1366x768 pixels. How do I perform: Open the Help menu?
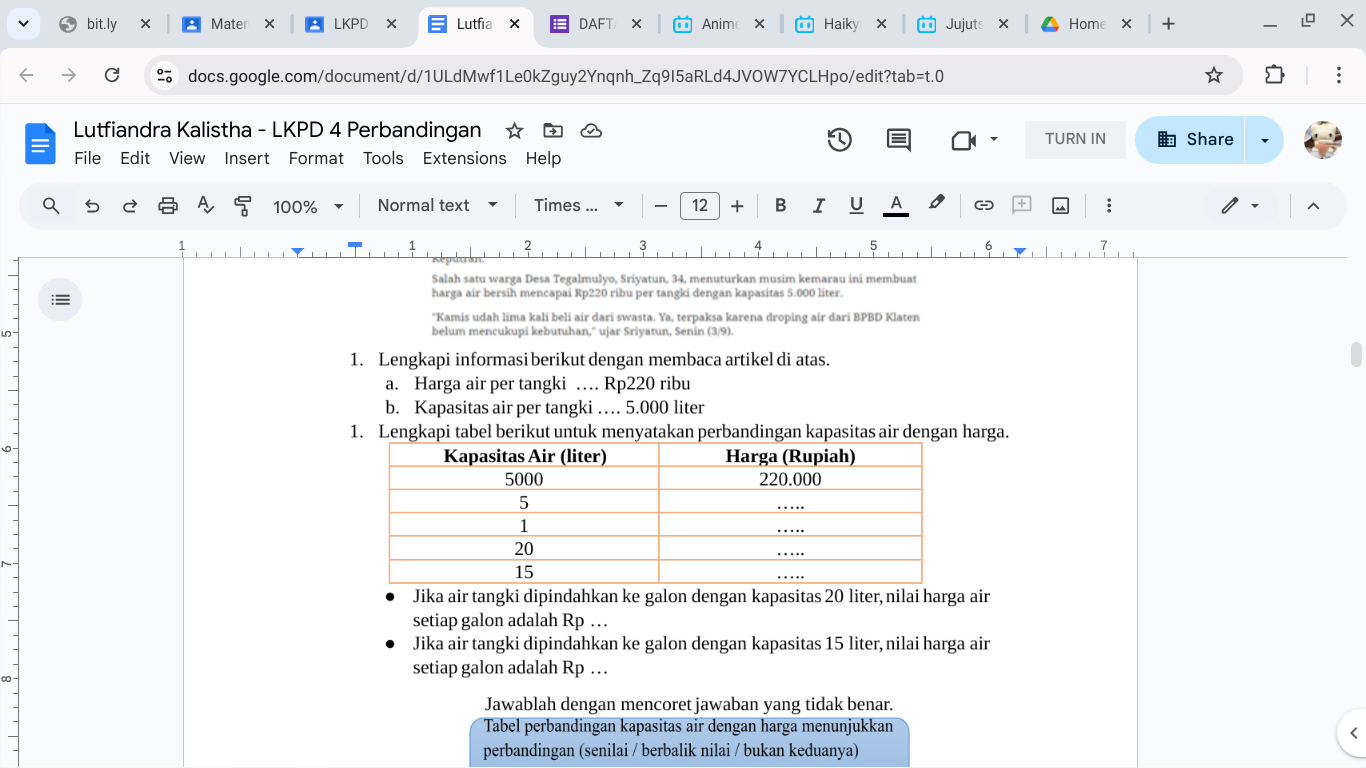pos(543,158)
